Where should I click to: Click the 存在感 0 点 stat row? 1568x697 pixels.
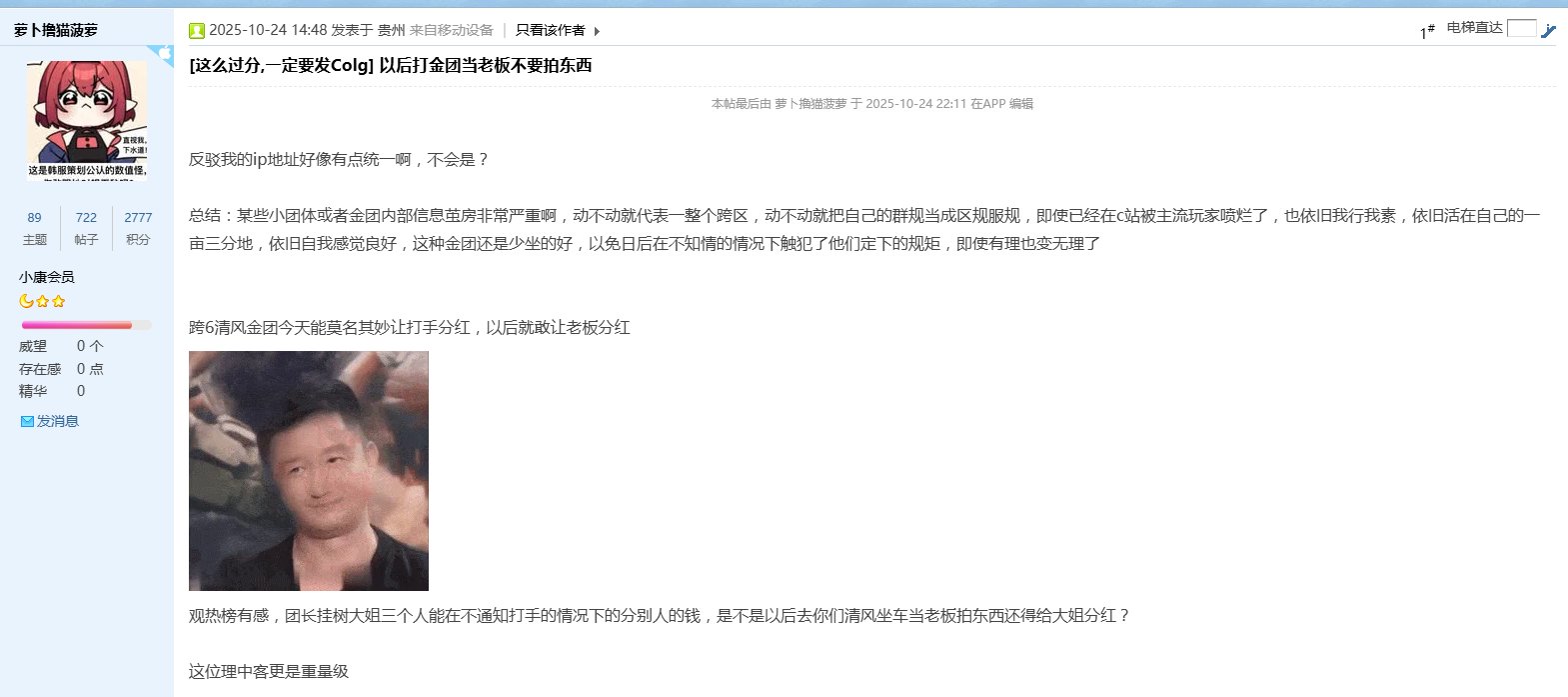coord(61,369)
